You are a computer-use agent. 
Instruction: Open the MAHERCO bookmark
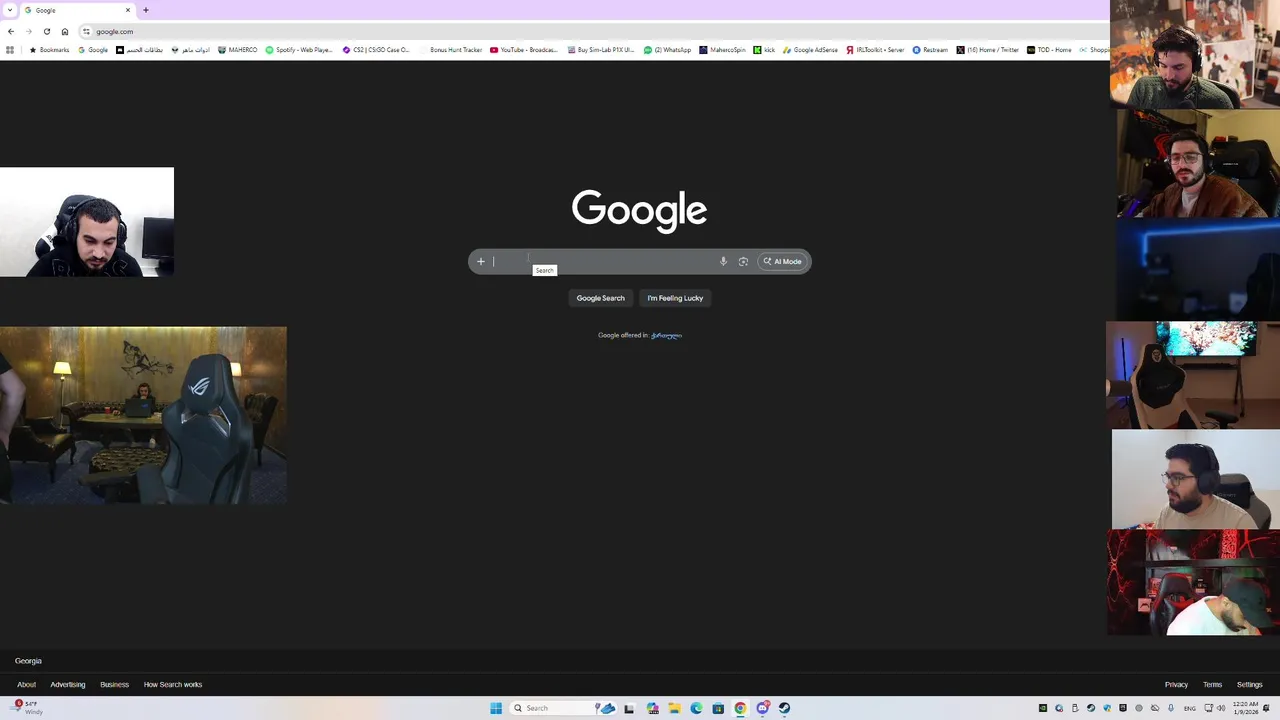pyautogui.click(x=238, y=50)
